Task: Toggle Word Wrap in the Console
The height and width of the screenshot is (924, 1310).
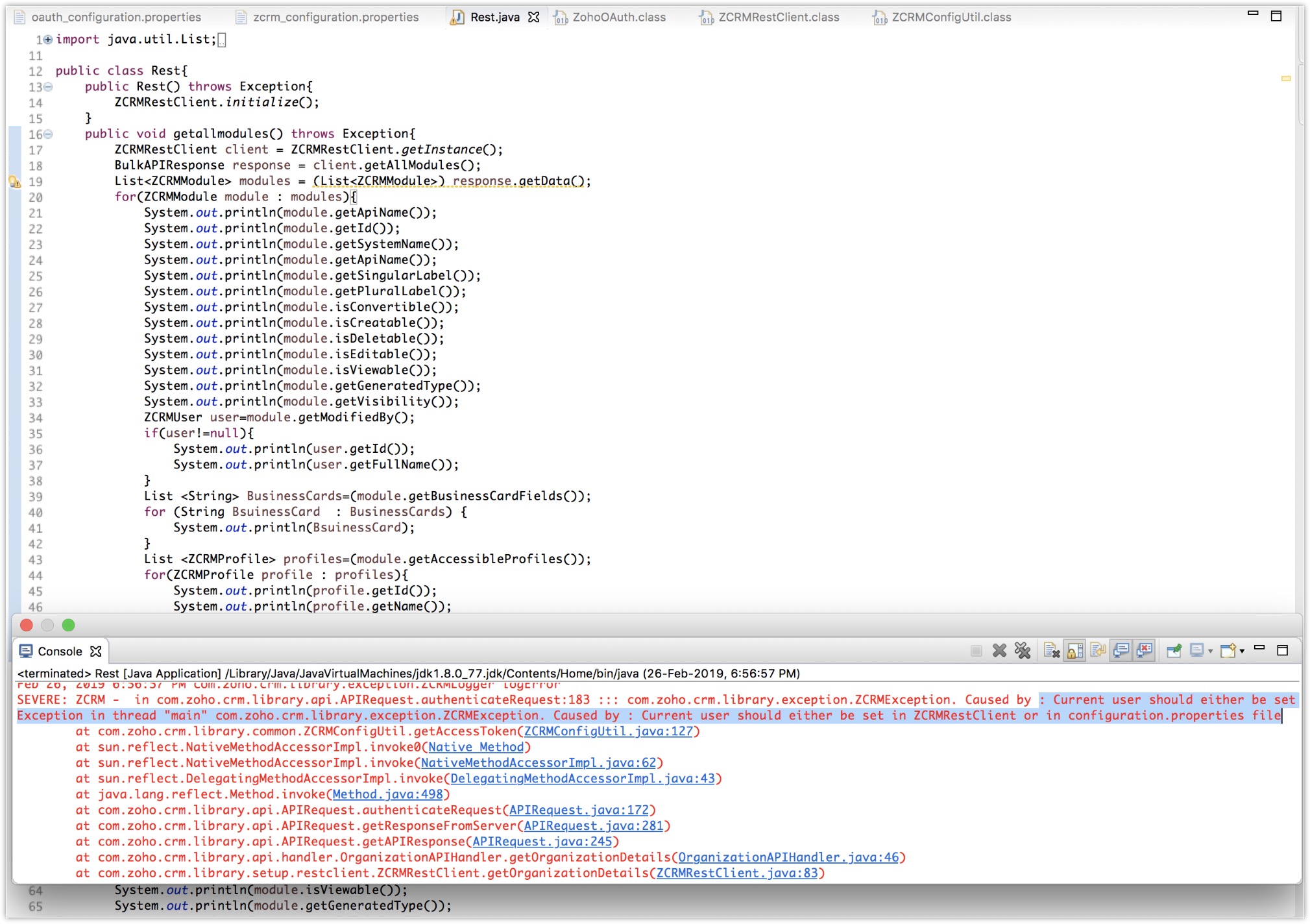Action: pyautogui.click(x=1098, y=650)
